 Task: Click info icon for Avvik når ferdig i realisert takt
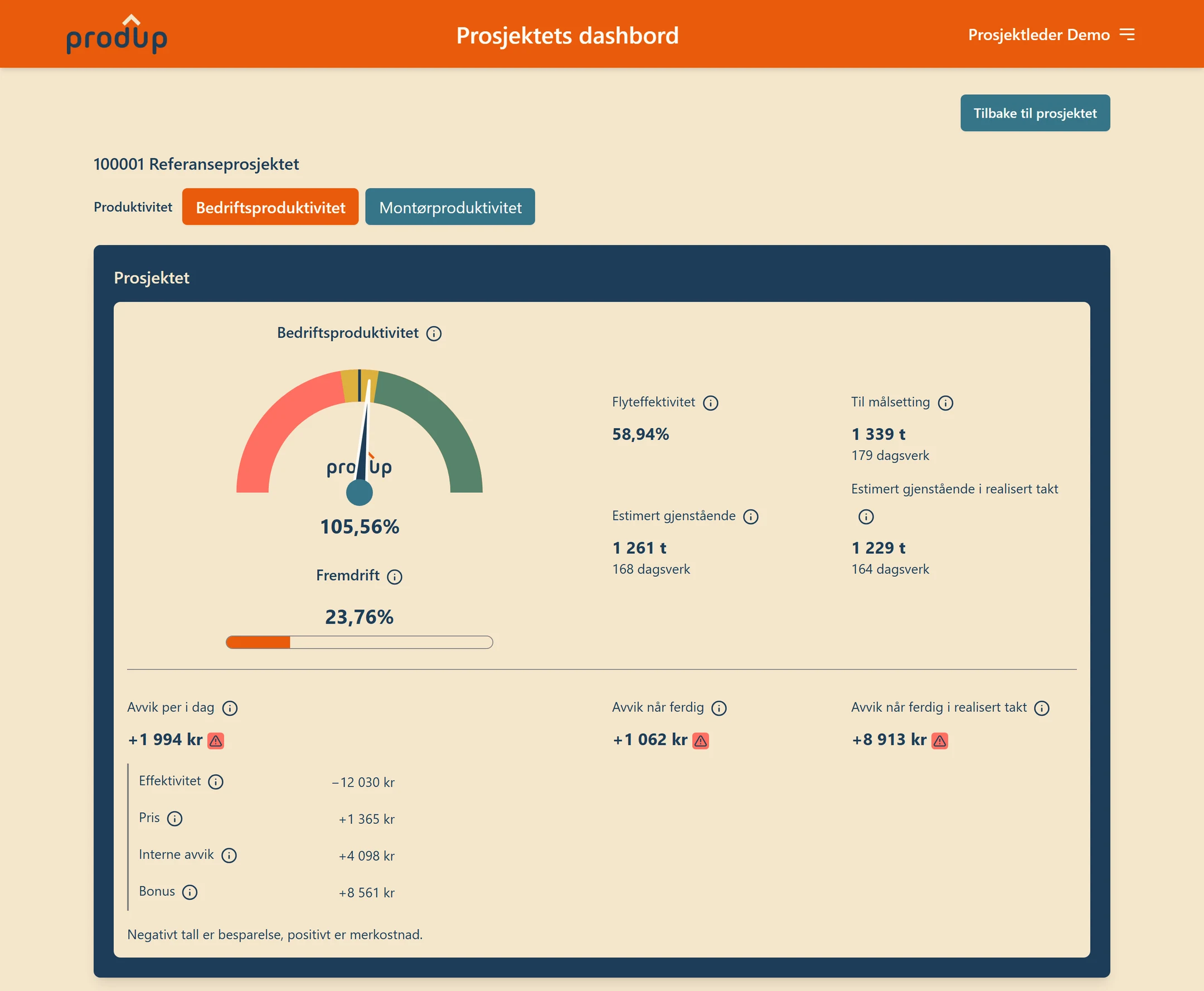coord(1042,708)
